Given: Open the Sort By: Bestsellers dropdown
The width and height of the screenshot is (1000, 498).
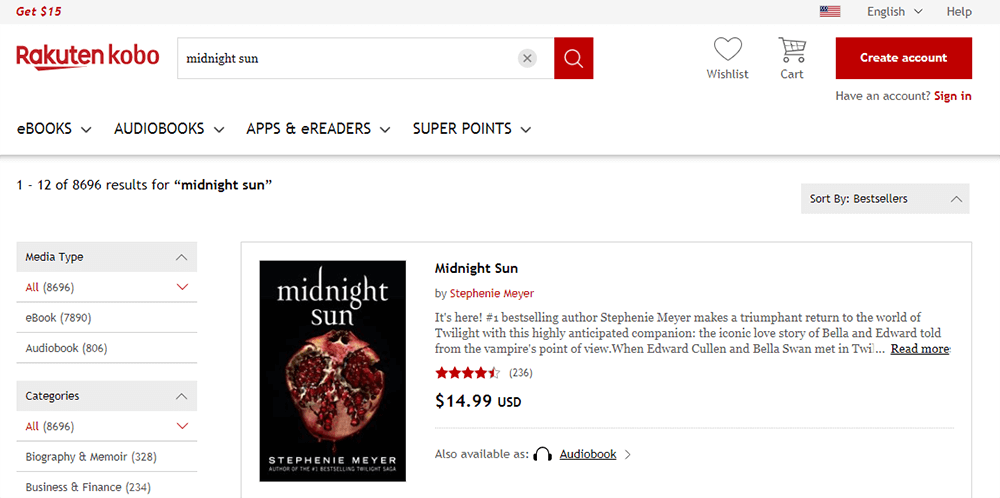Looking at the screenshot, I should tap(885, 199).
